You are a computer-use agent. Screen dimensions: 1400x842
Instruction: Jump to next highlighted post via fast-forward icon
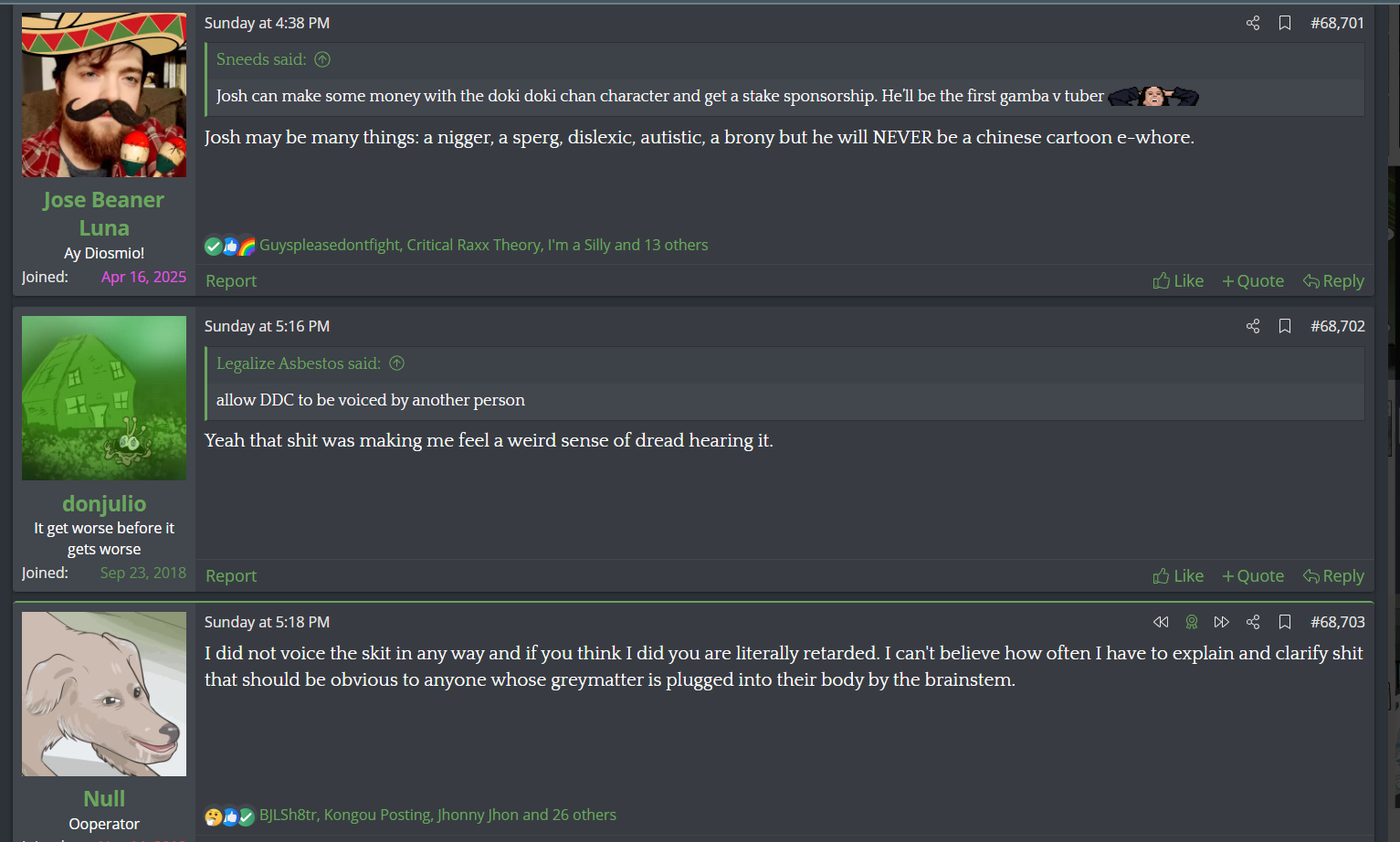click(1221, 622)
